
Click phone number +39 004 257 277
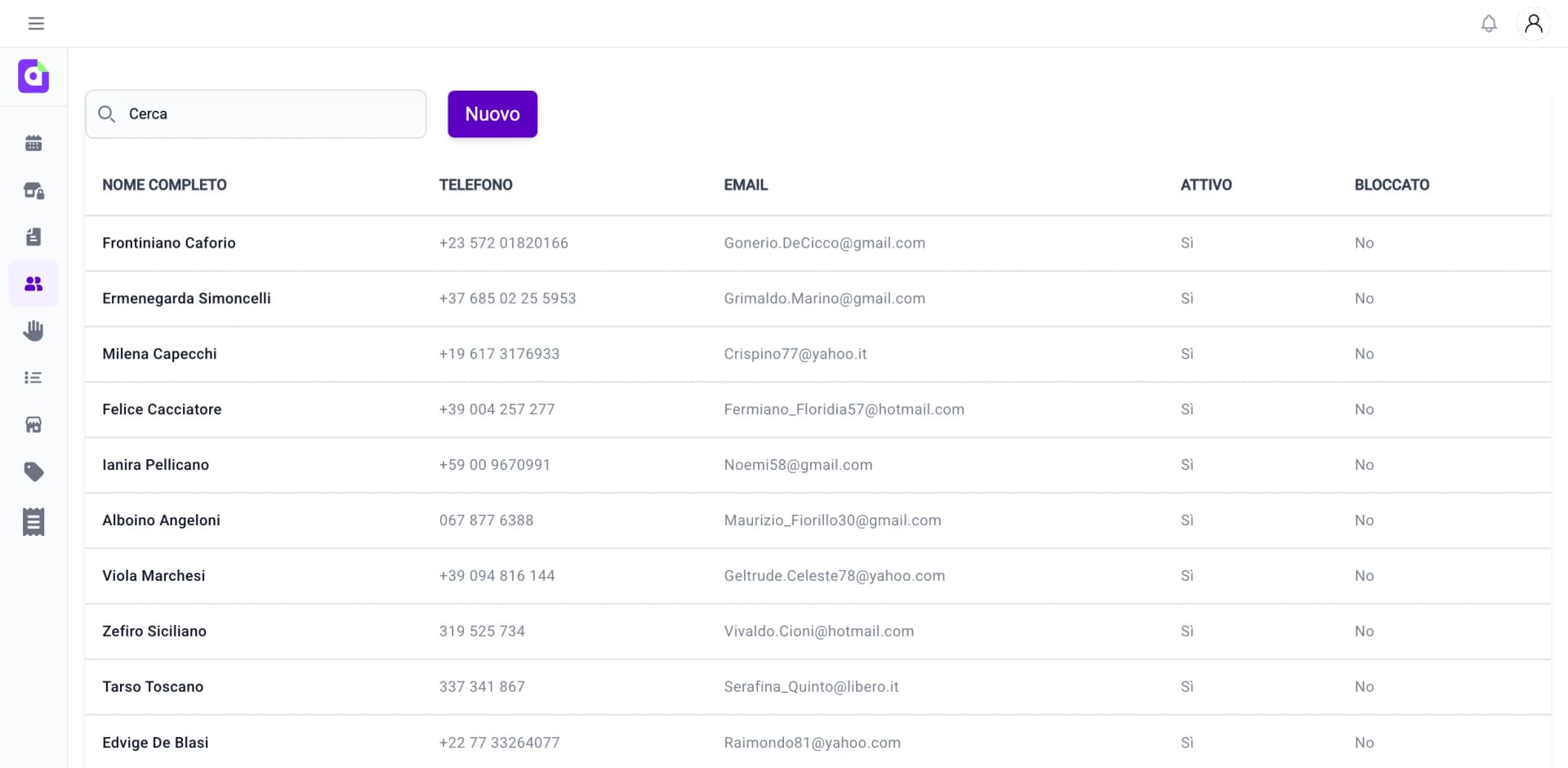pos(497,409)
